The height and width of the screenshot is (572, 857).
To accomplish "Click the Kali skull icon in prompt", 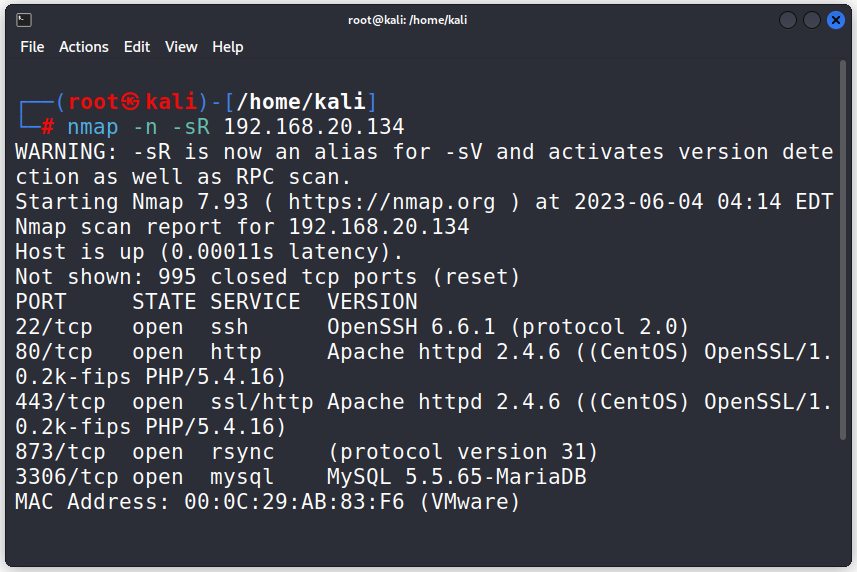I will 130,102.
